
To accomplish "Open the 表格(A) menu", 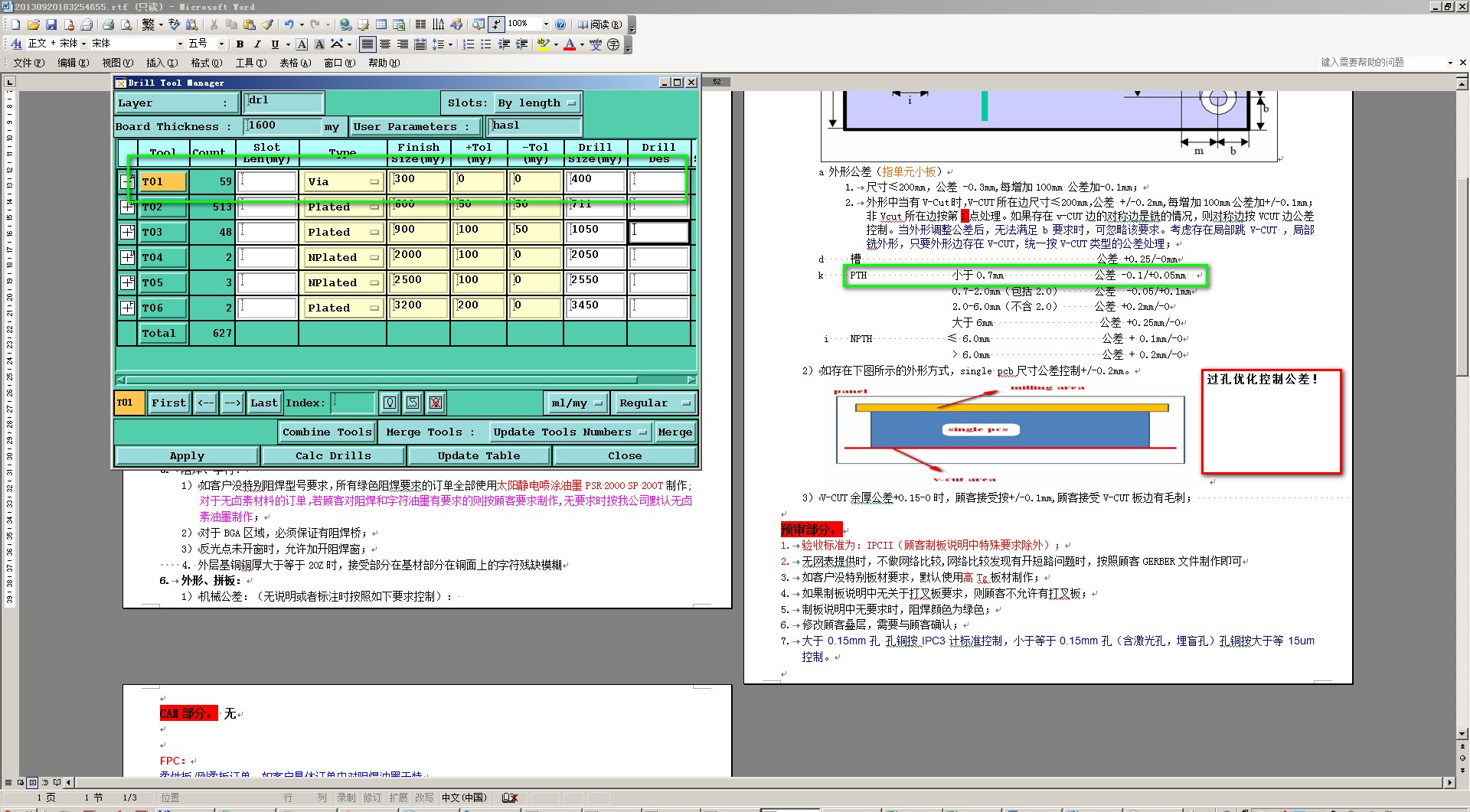I will (295, 63).
